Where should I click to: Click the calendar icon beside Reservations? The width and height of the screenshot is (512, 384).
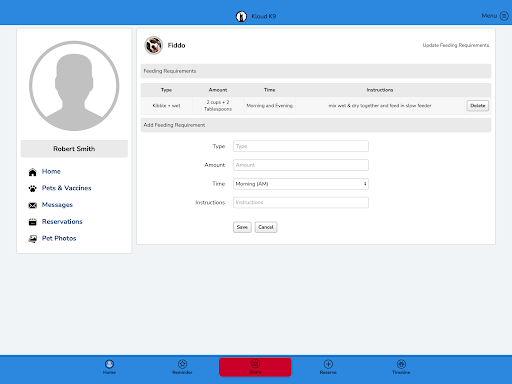coord(32,222)
